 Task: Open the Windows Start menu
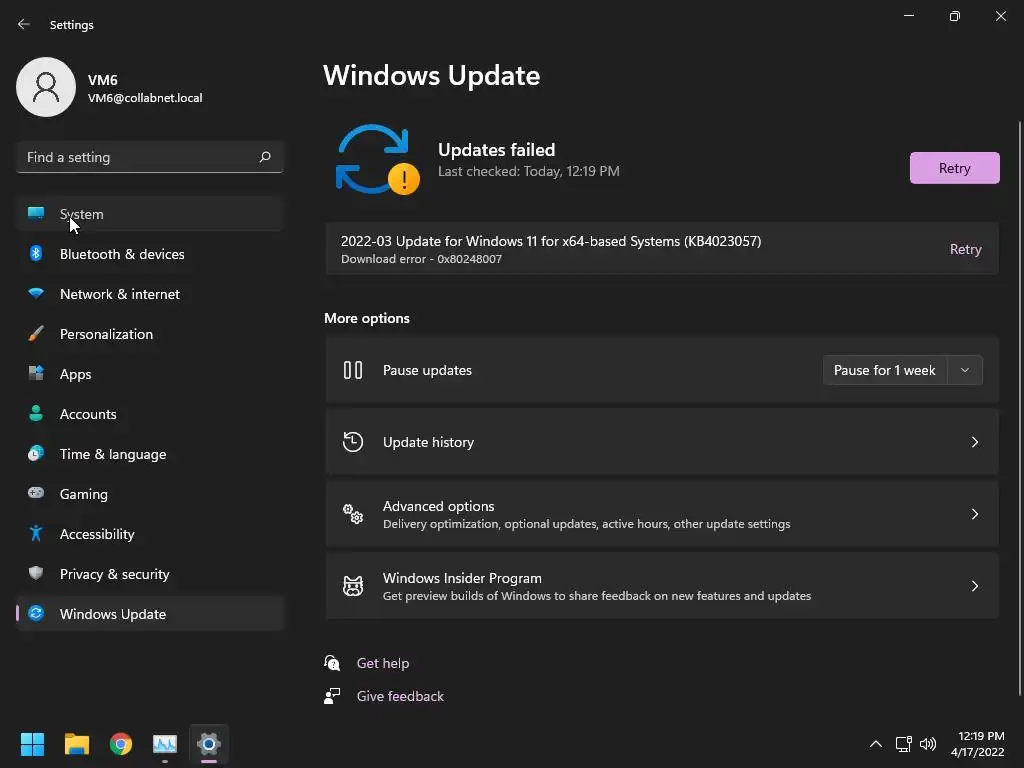pos(32,744)
